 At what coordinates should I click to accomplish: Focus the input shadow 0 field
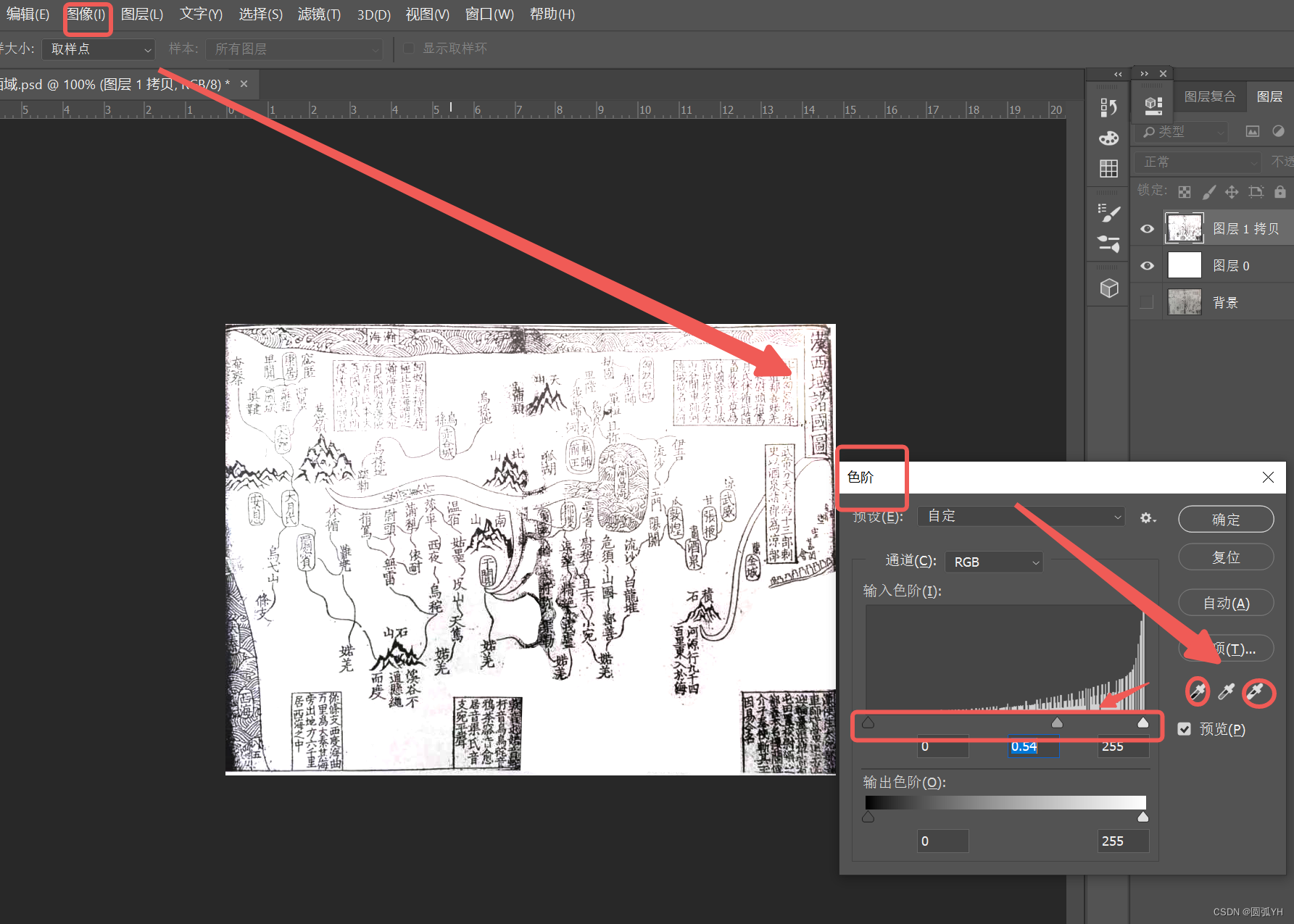(x=943, y=746)
